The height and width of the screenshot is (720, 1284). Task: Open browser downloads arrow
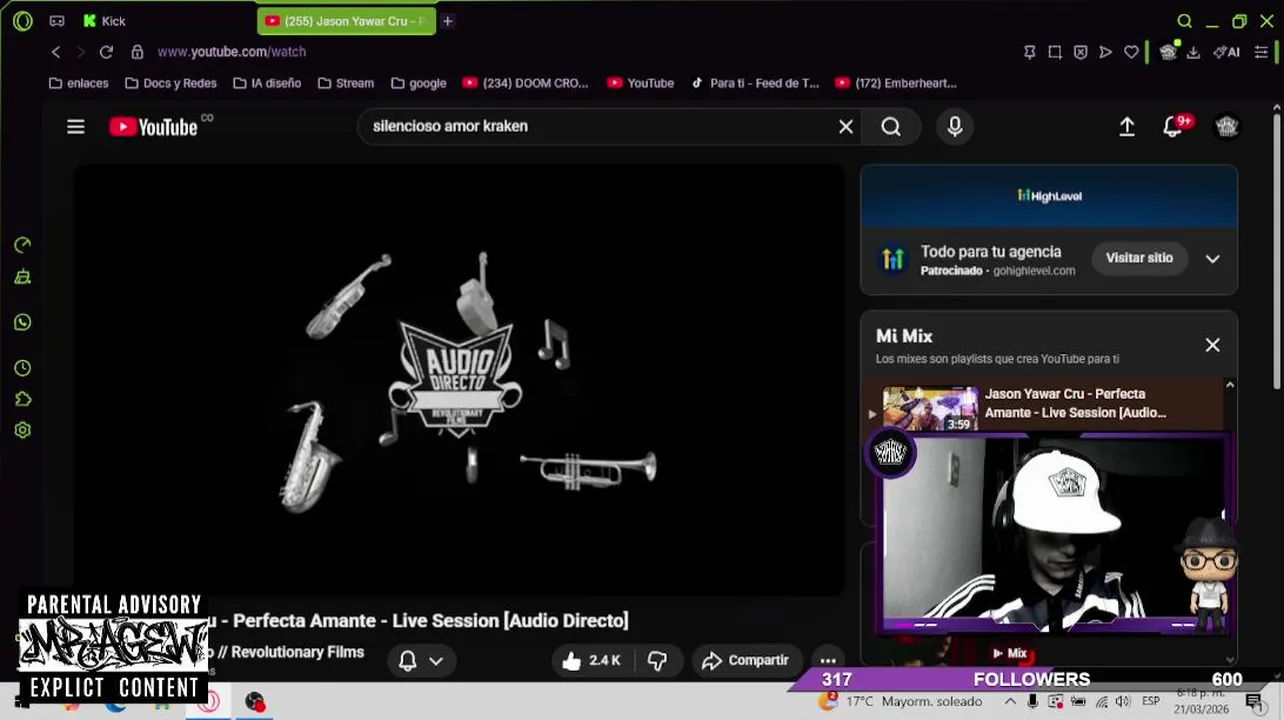click(x=1193, y=52)
